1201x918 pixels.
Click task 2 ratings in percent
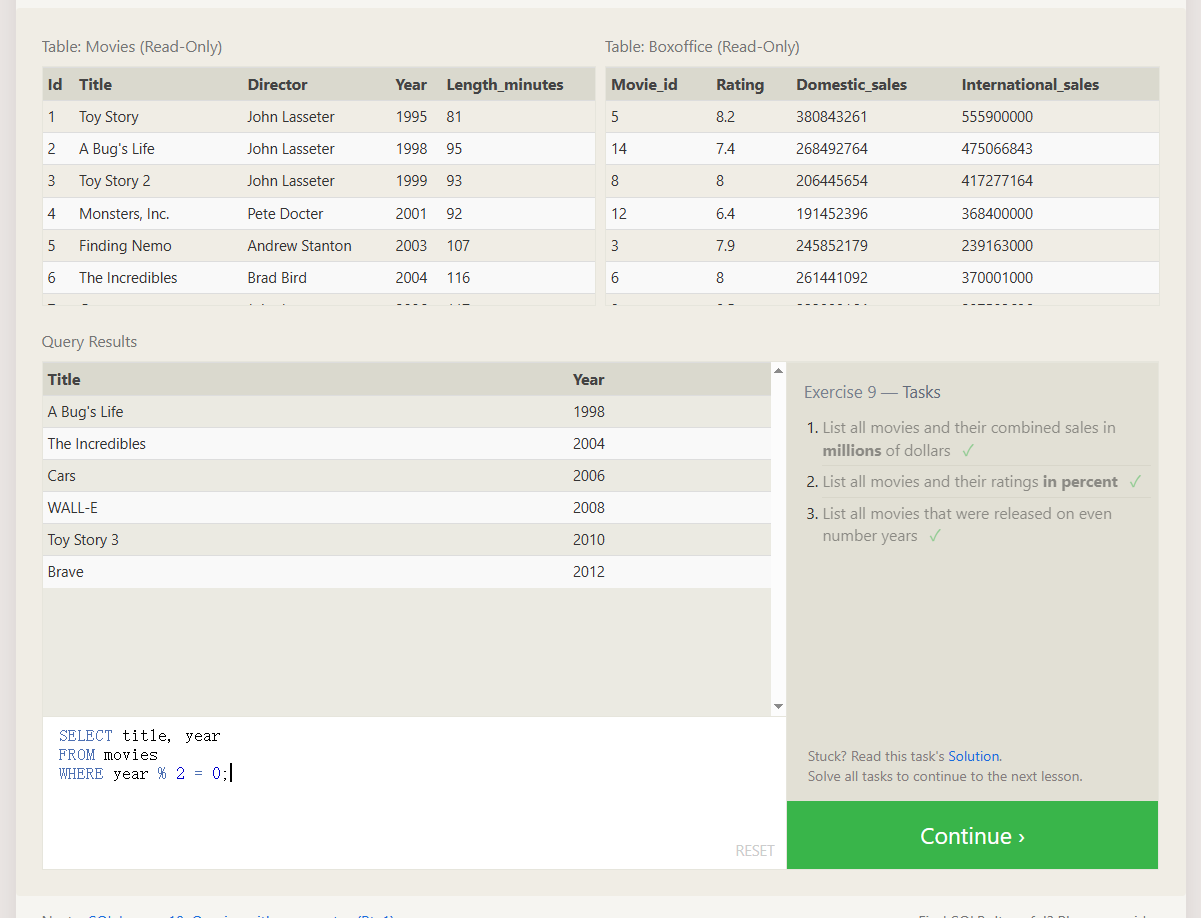point(970,482)
